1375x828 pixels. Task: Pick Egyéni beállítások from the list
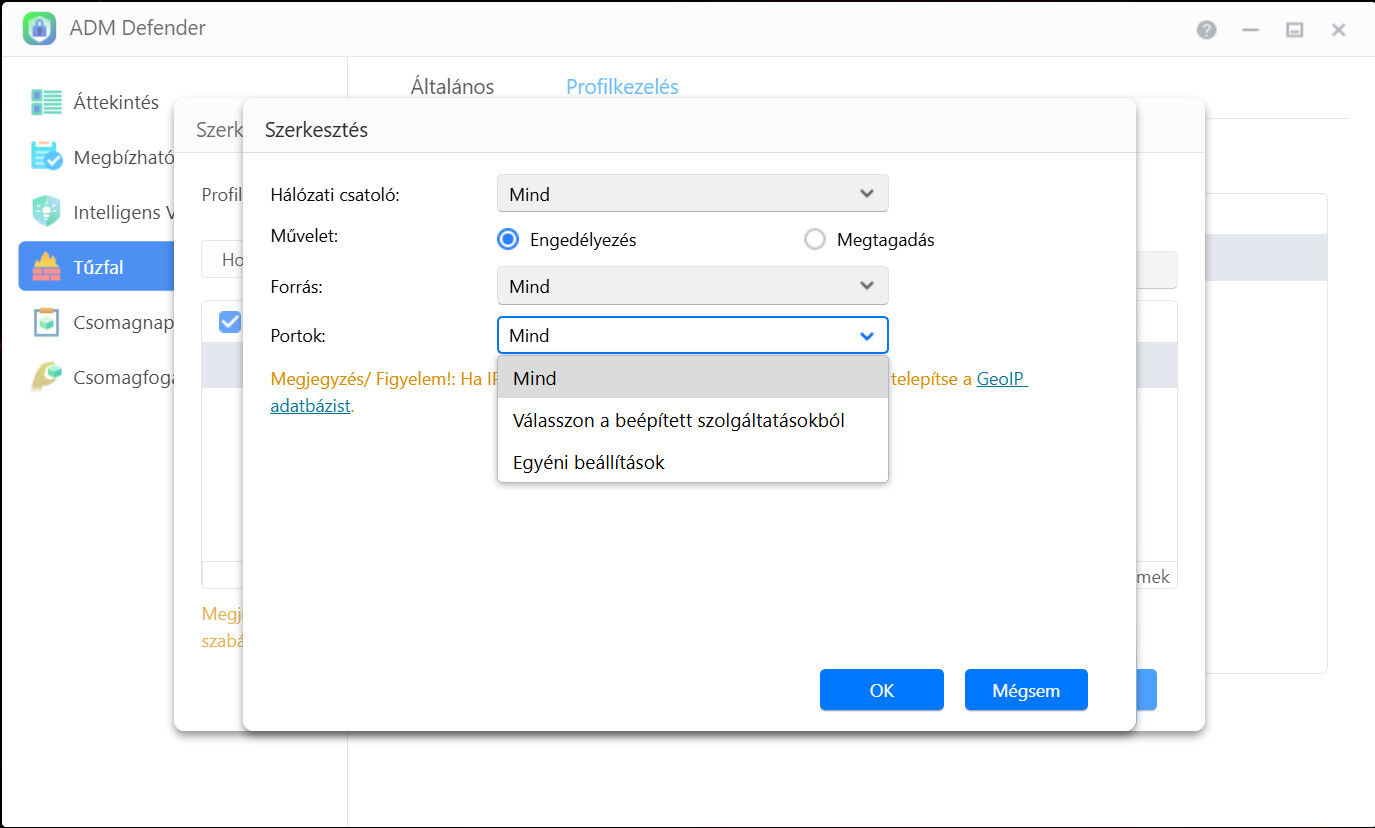point(589,463)
